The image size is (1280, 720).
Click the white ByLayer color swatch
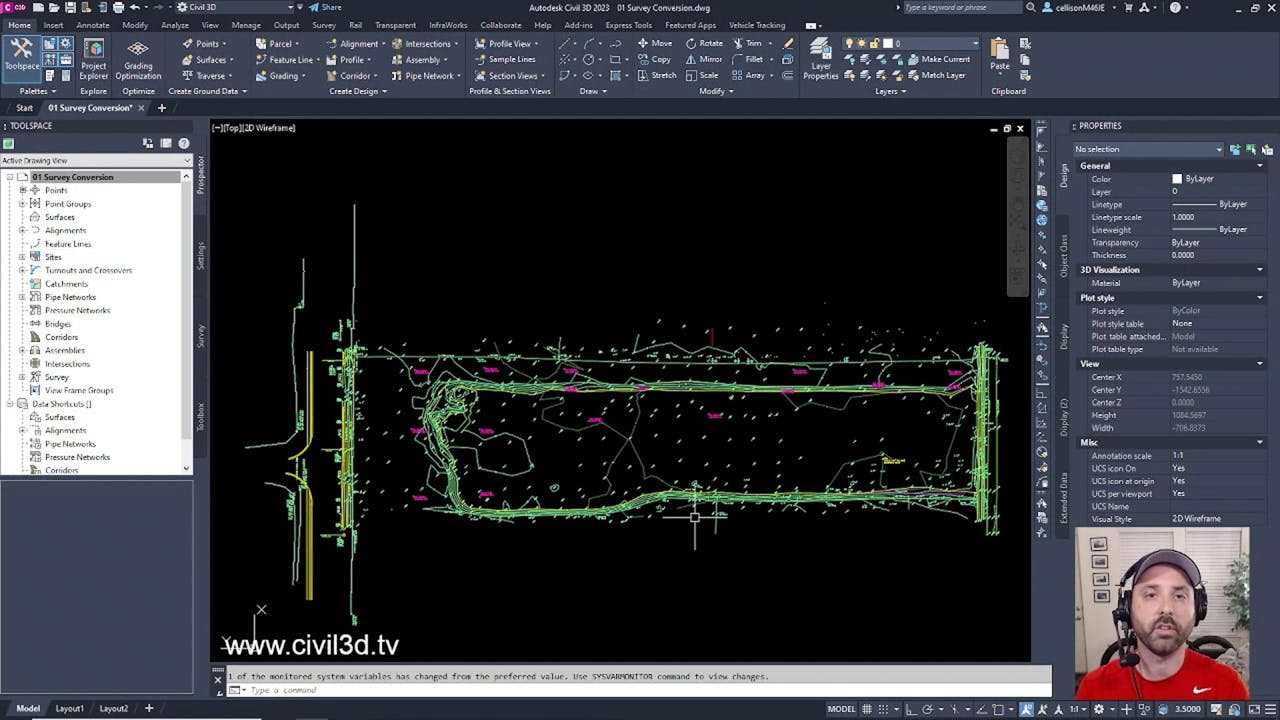pos(1177,179)
